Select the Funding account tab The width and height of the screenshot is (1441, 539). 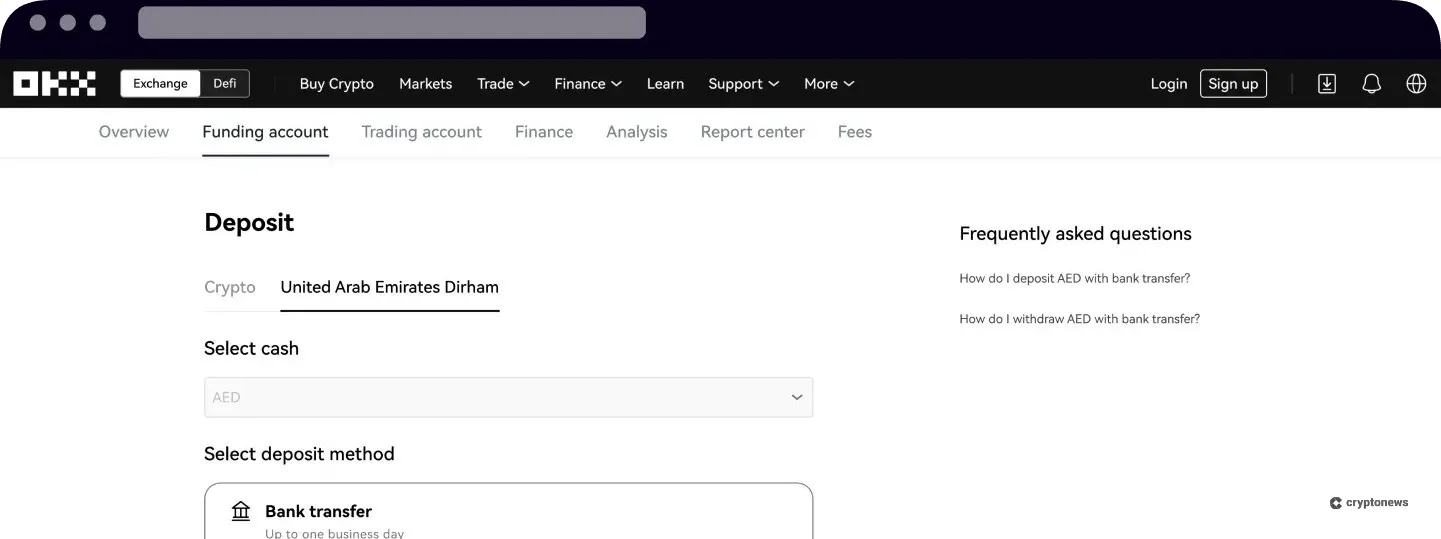pos(265,132)
